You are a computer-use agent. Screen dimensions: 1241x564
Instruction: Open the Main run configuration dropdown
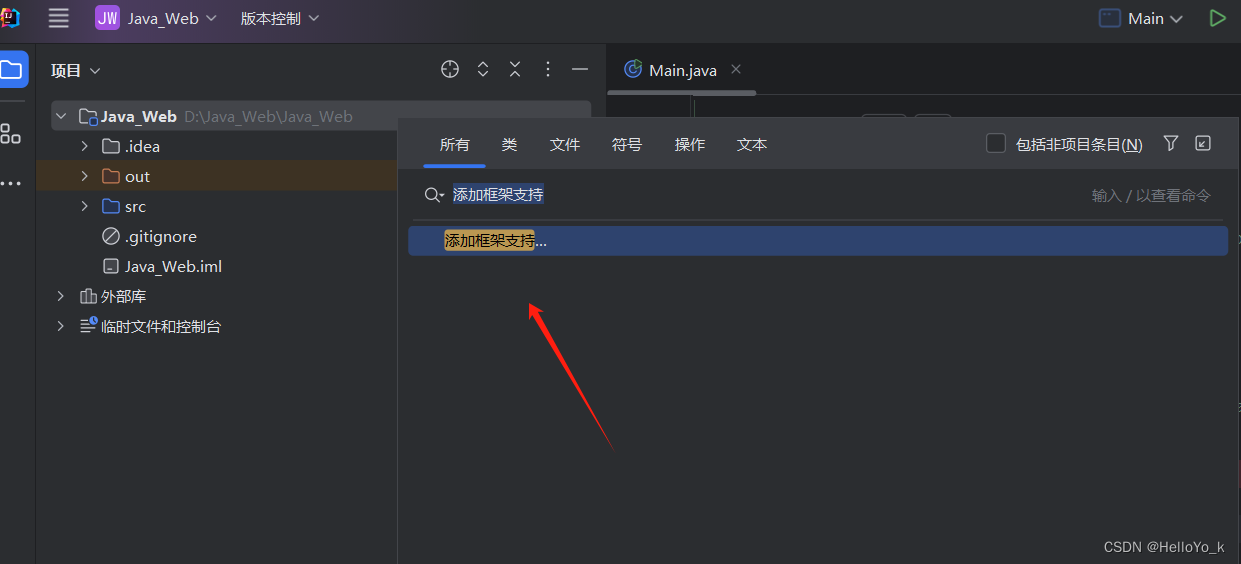(x=1141, y=18)
